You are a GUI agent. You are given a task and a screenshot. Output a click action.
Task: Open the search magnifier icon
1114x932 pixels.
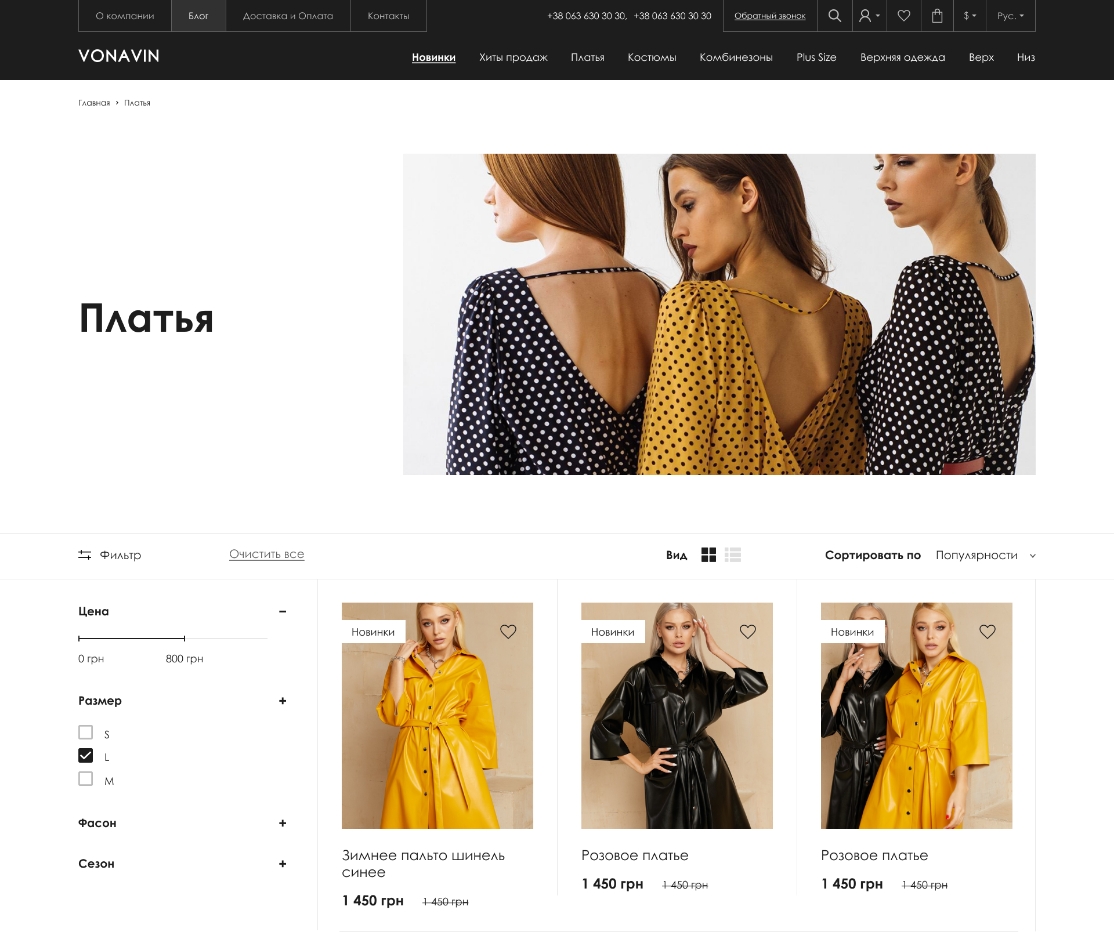point(835,16)
